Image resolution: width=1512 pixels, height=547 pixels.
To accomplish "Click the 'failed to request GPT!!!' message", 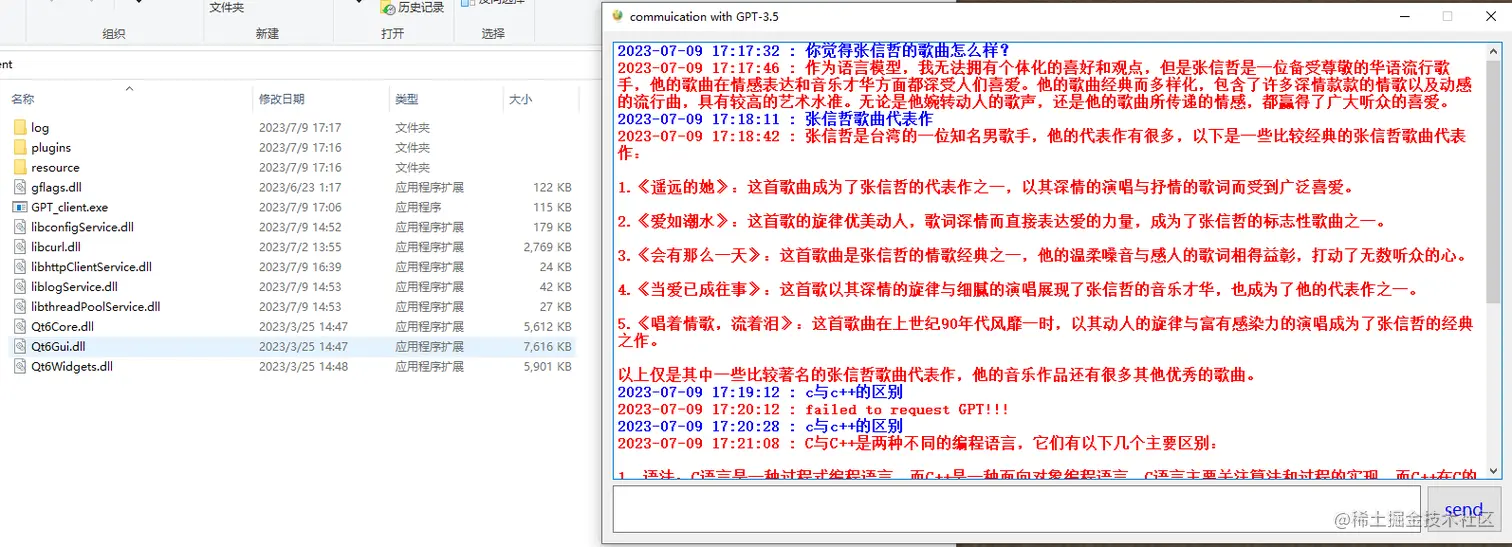I will [907, 410].
